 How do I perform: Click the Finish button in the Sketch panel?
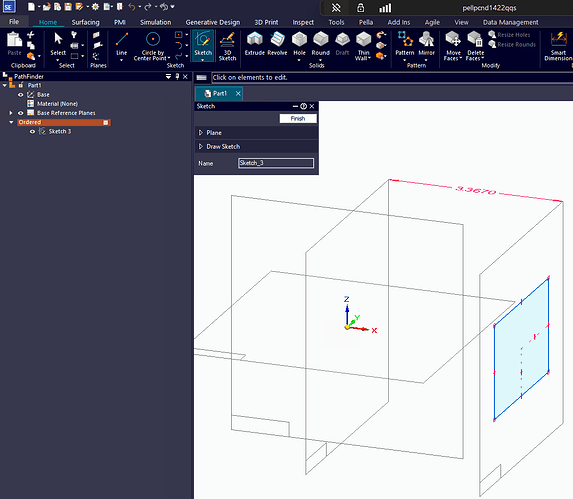(298, 118)
